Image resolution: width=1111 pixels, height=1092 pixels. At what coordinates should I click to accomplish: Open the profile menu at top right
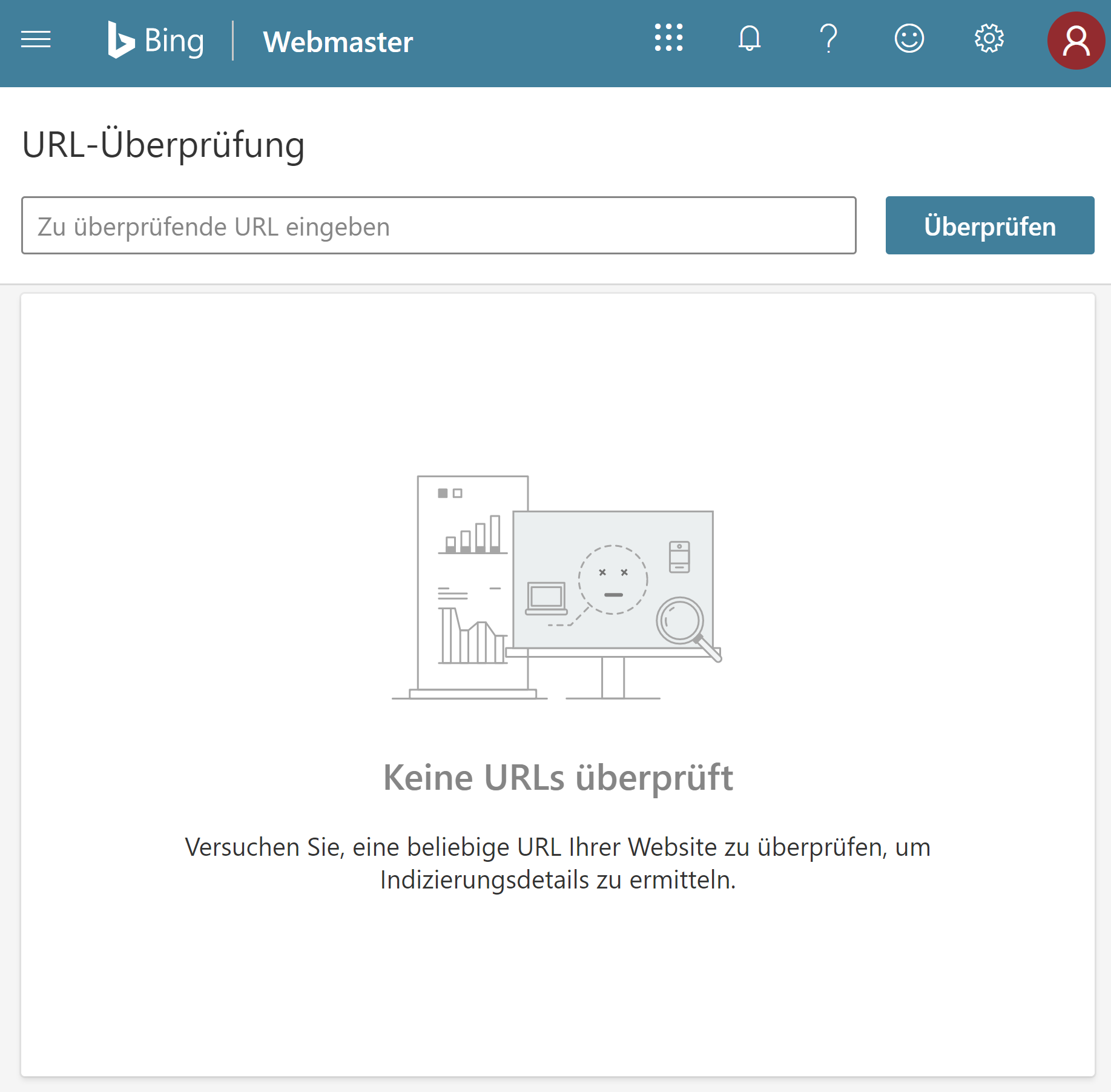tap(1076, 40)
